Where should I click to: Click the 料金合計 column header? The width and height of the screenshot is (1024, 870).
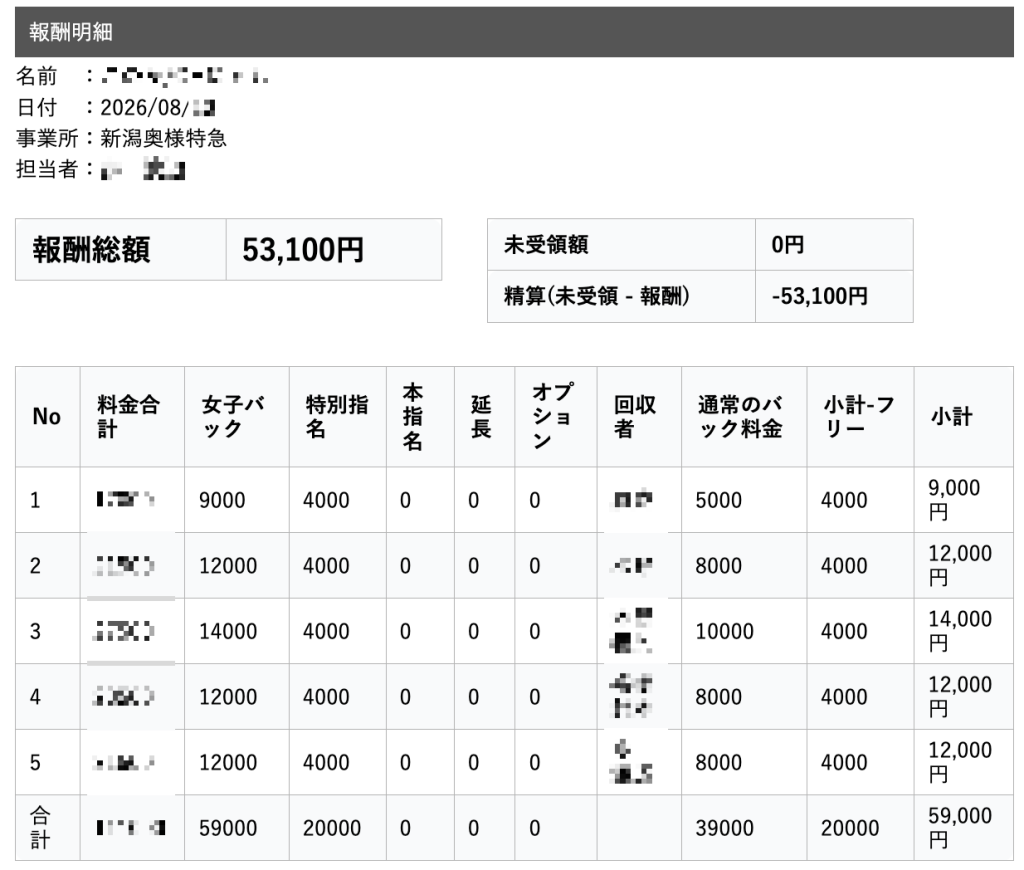(x=133, y=417)
